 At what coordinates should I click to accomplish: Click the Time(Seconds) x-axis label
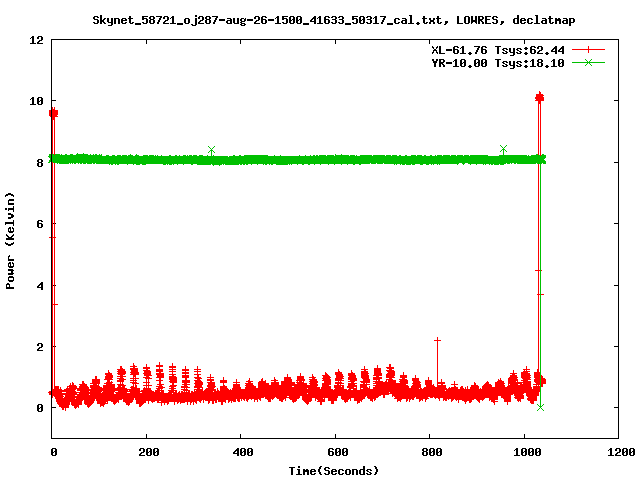point(333,471)
